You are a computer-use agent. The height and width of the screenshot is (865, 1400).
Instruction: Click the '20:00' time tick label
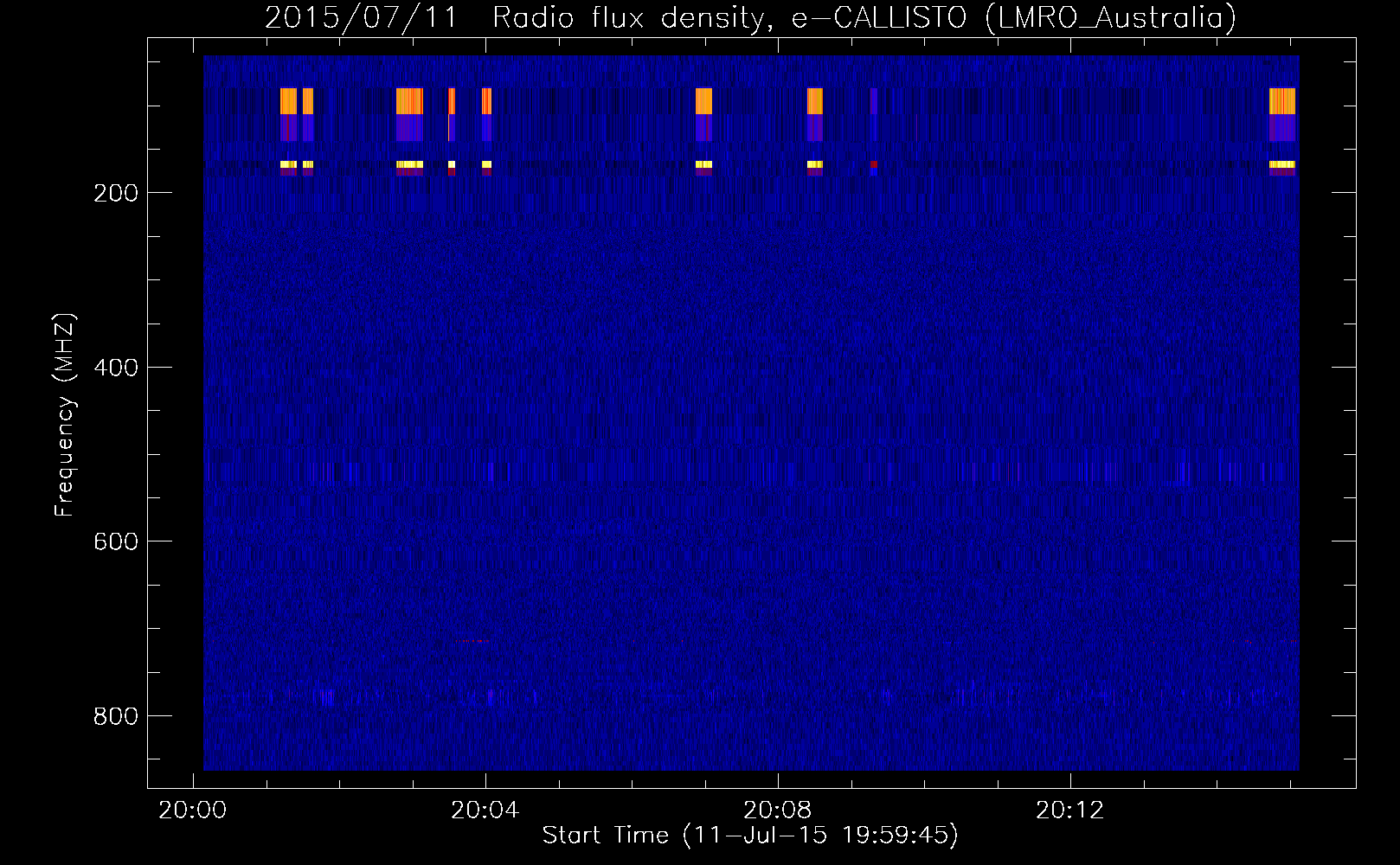192,810
